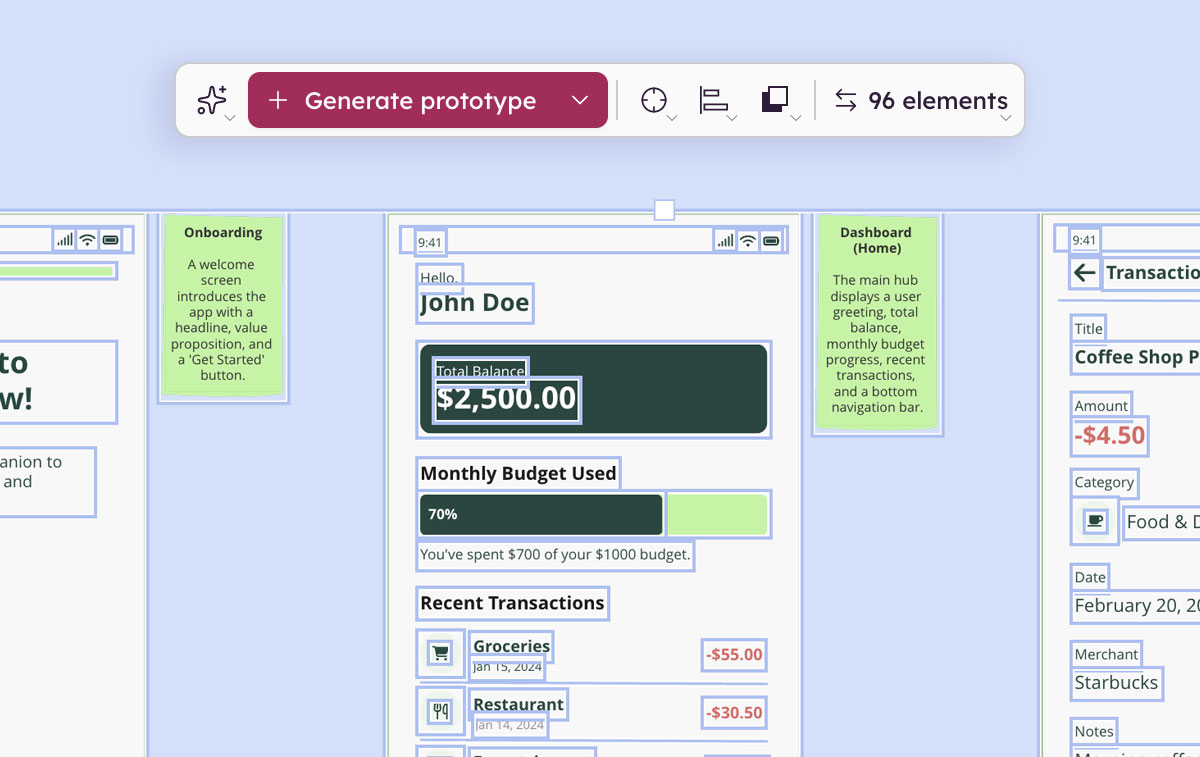The image size is (1200, 757).
Task: Open the Generate prototype dropdown chevron
Action: pos(581,100)
